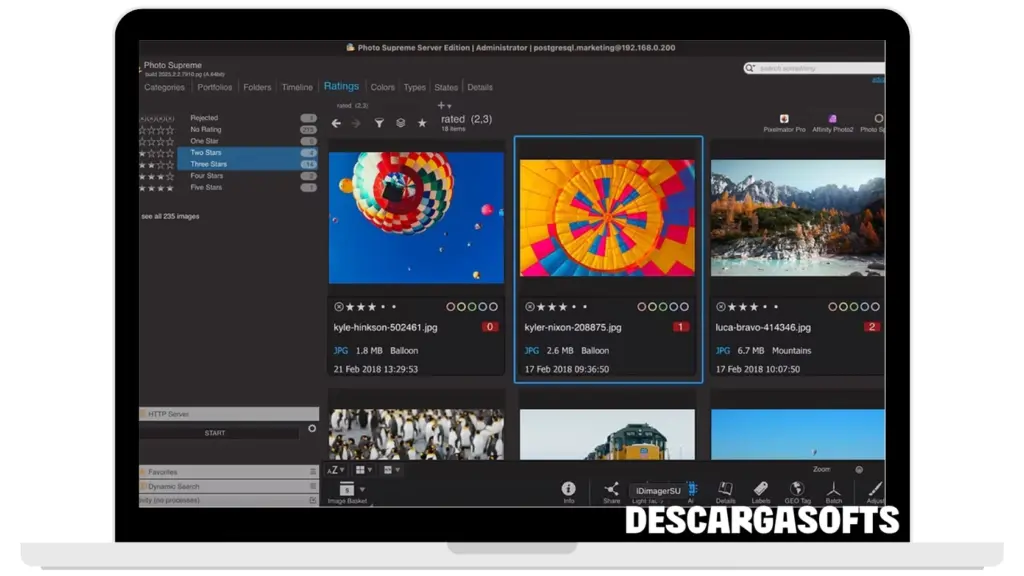The height and width of the screenshot is (576, 1024).
Task: Open the Info panel
Action: click(x=568, y=489)
